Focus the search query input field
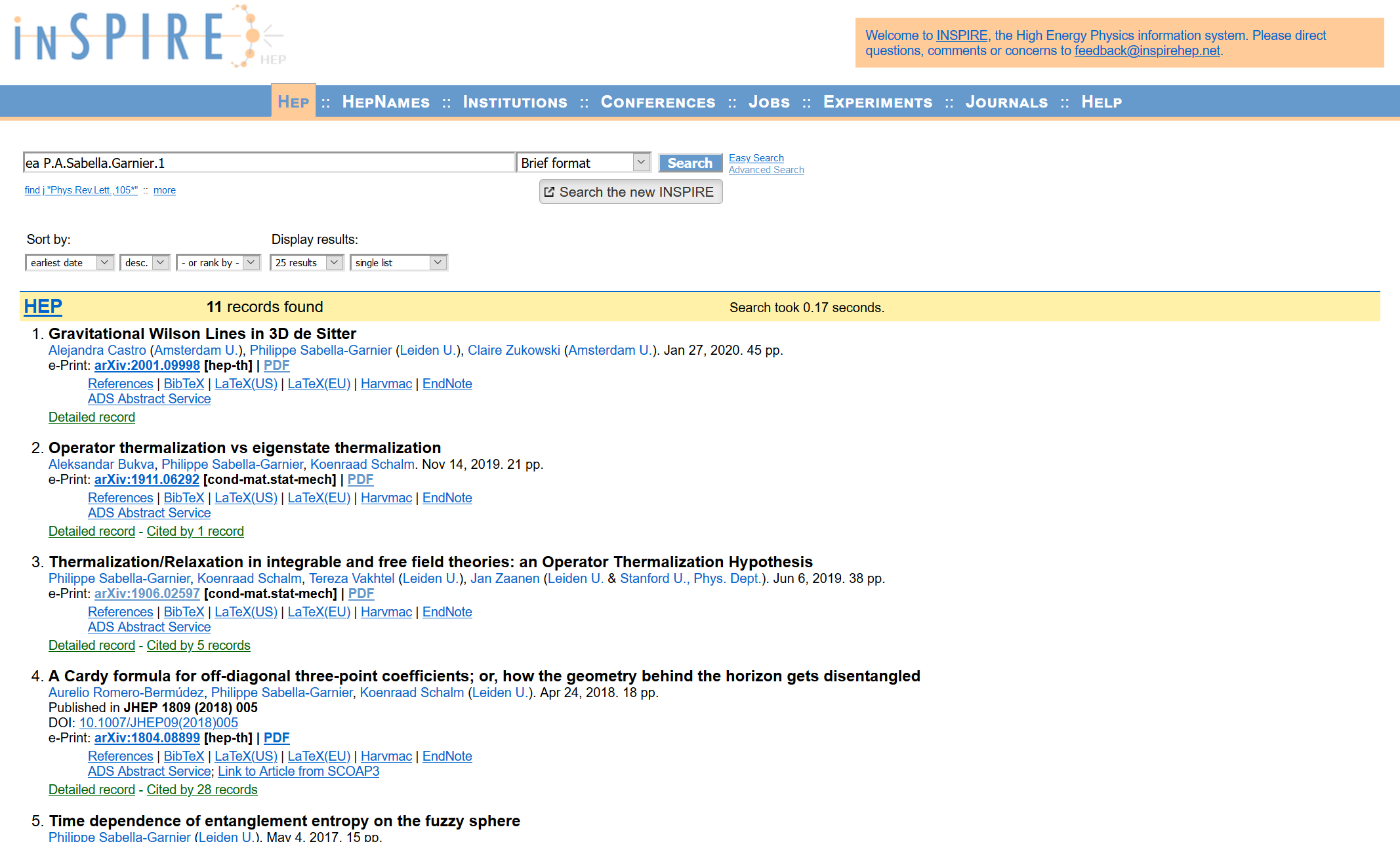The image size is (1400, 842). click(x=269, y=163)
